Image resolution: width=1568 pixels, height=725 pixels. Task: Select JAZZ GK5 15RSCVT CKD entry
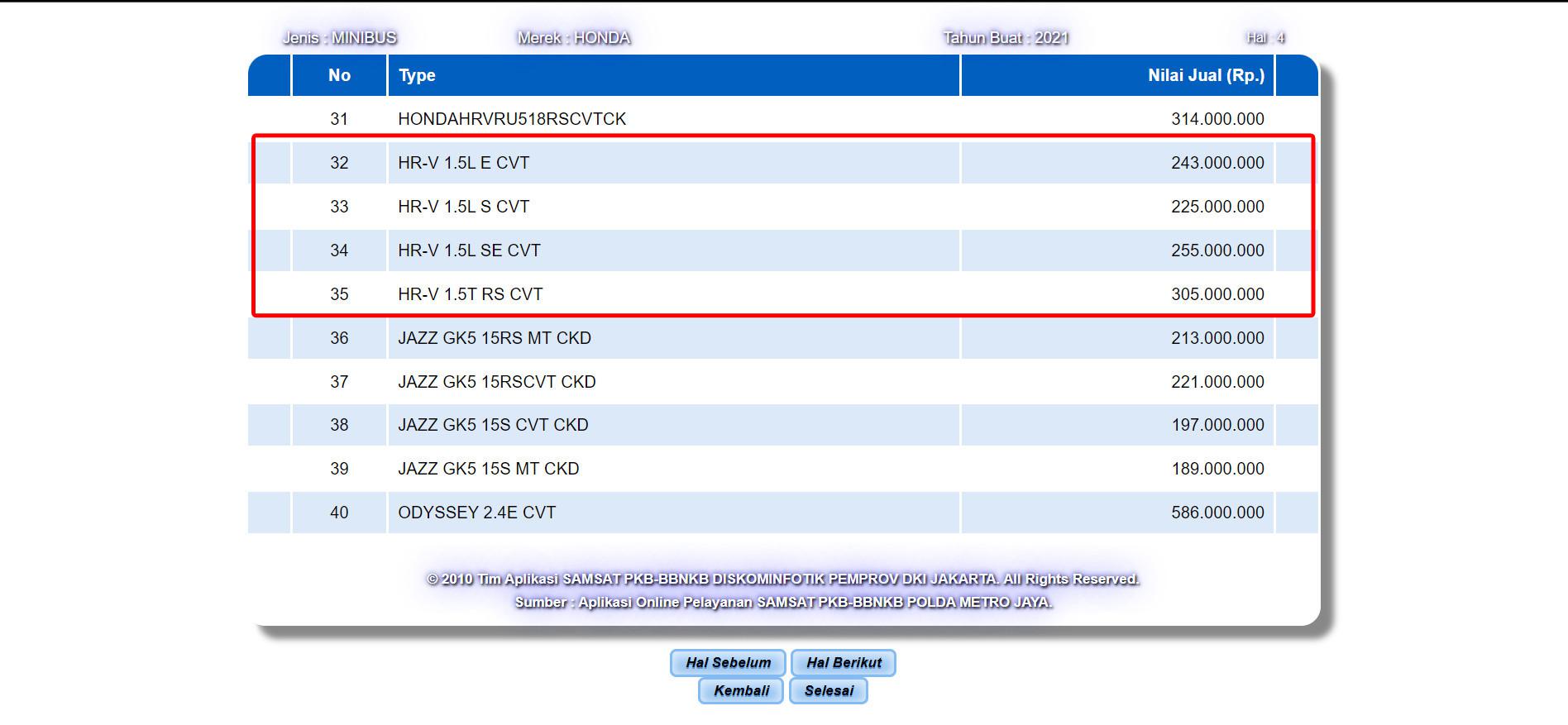497,382
